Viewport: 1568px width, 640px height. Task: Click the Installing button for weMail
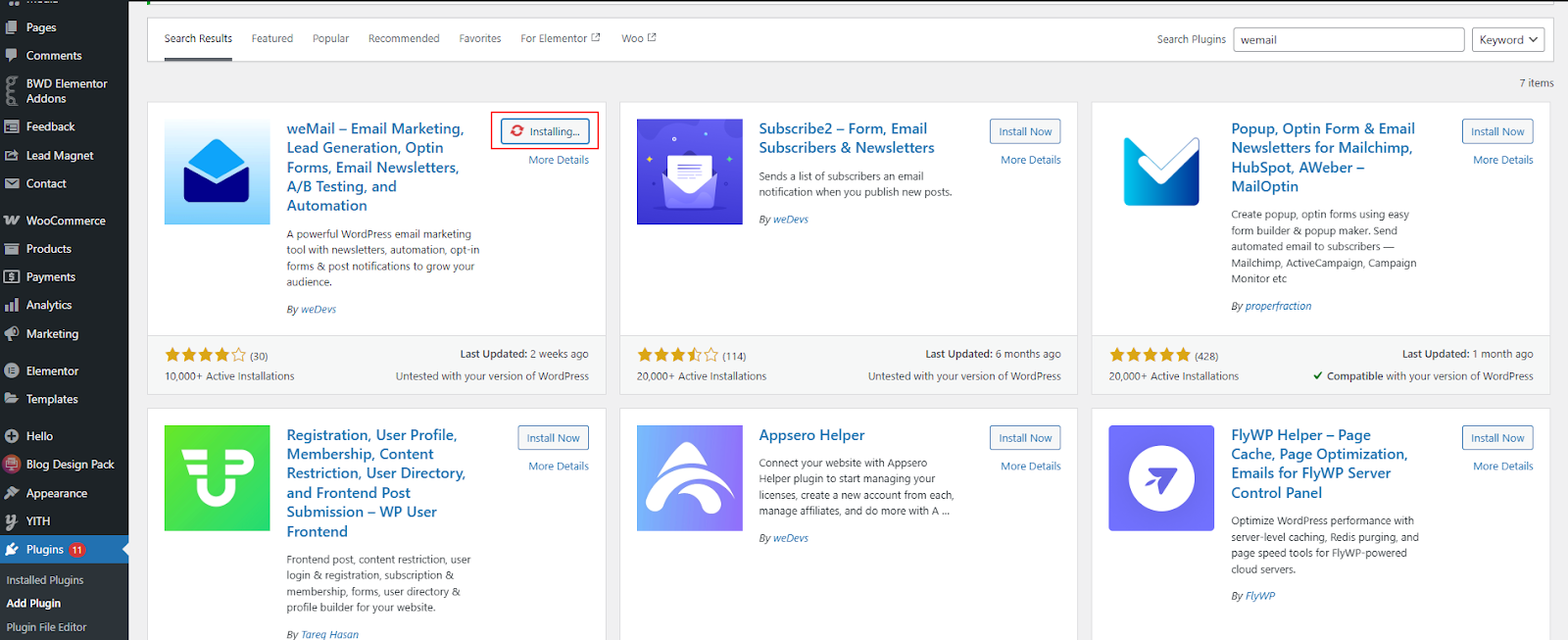545,131
